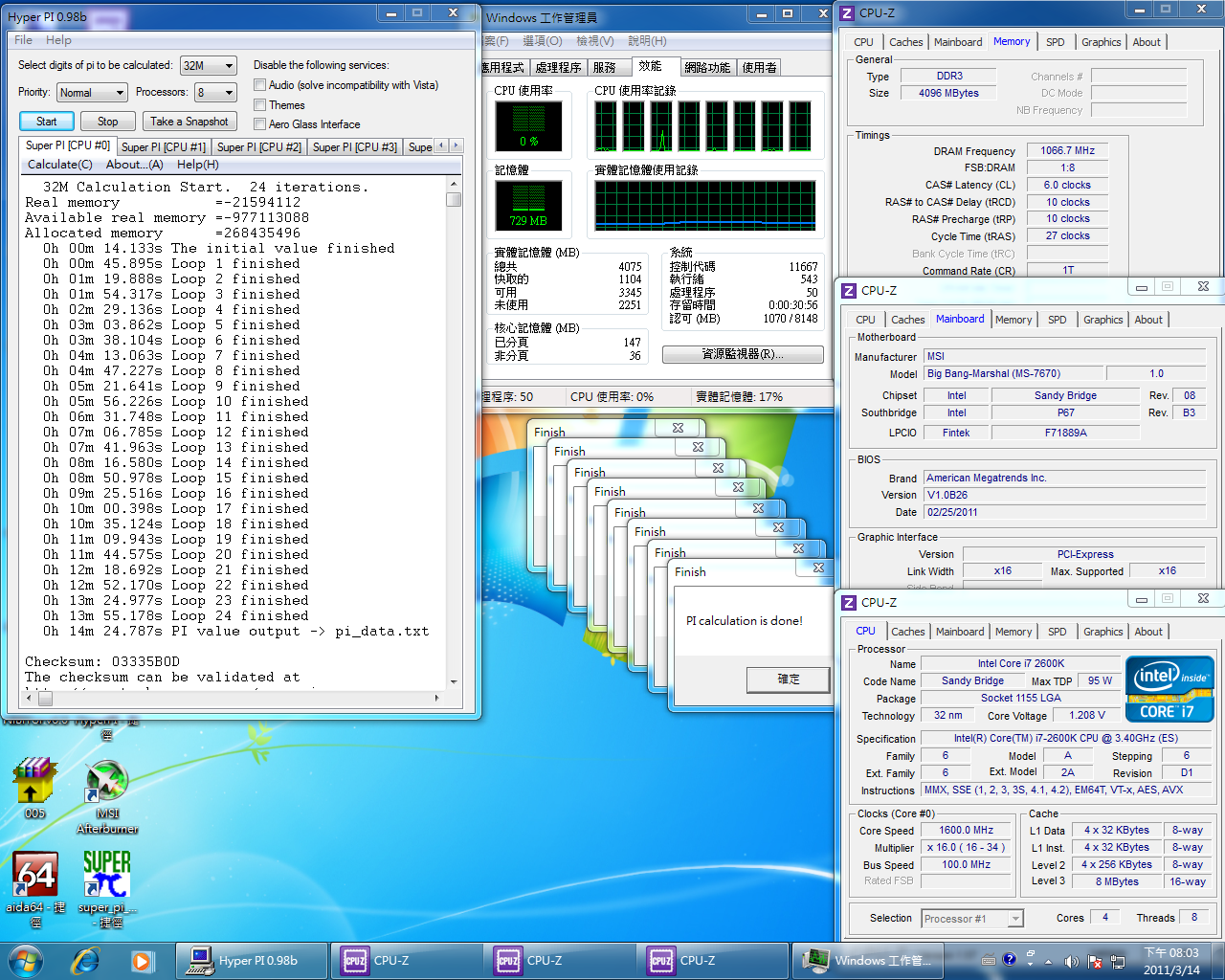Select the MSI Afterburner desktop icon
The image size is (1225, 980).
coord(107,796)
